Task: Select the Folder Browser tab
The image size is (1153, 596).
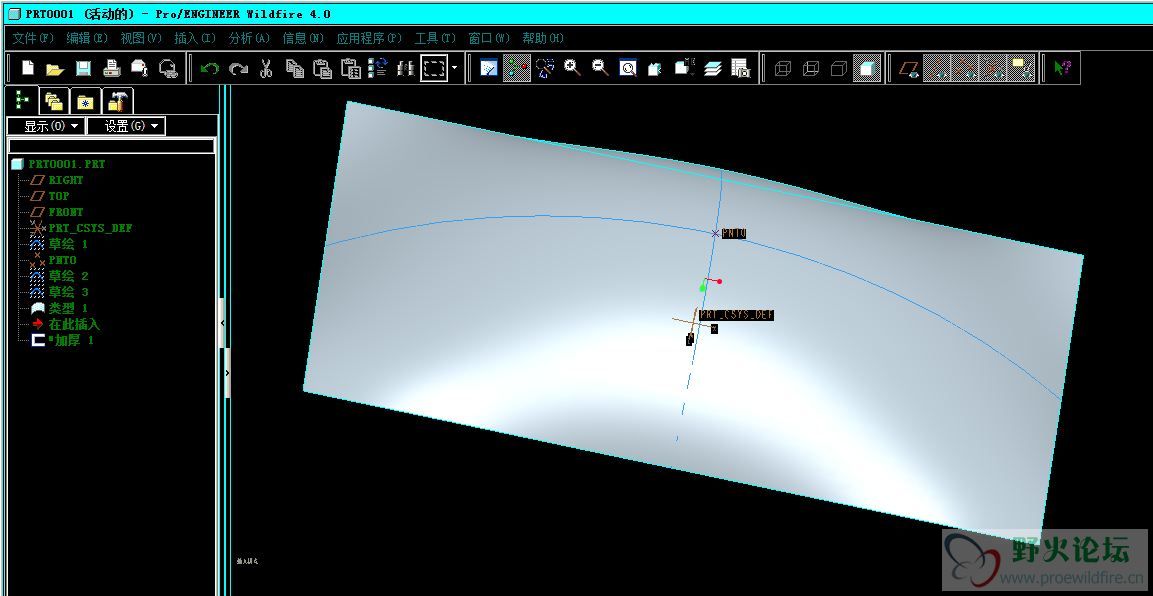Action: (x=53, y=101)
